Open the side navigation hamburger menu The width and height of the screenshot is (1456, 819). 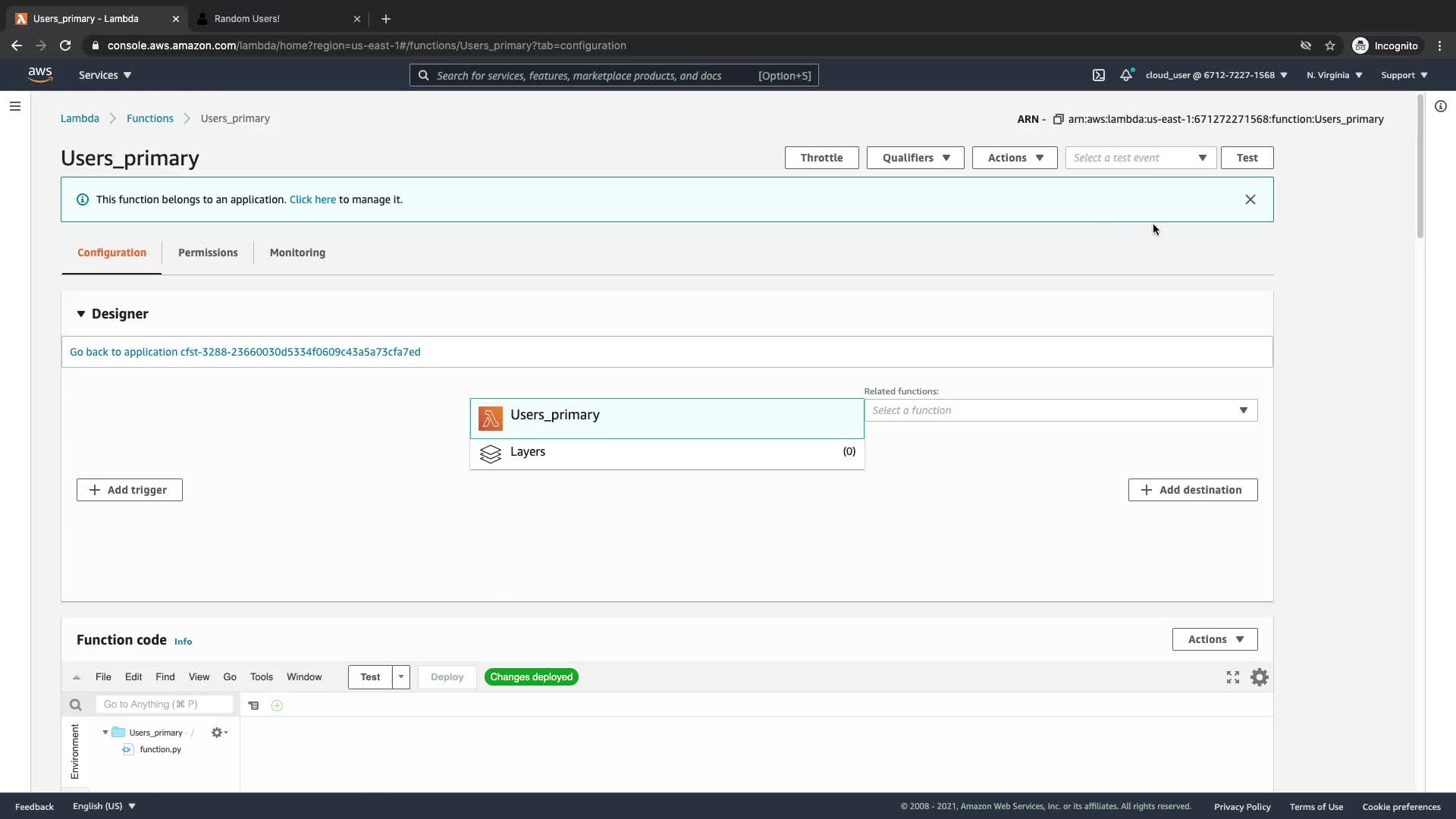click(14, 106)
